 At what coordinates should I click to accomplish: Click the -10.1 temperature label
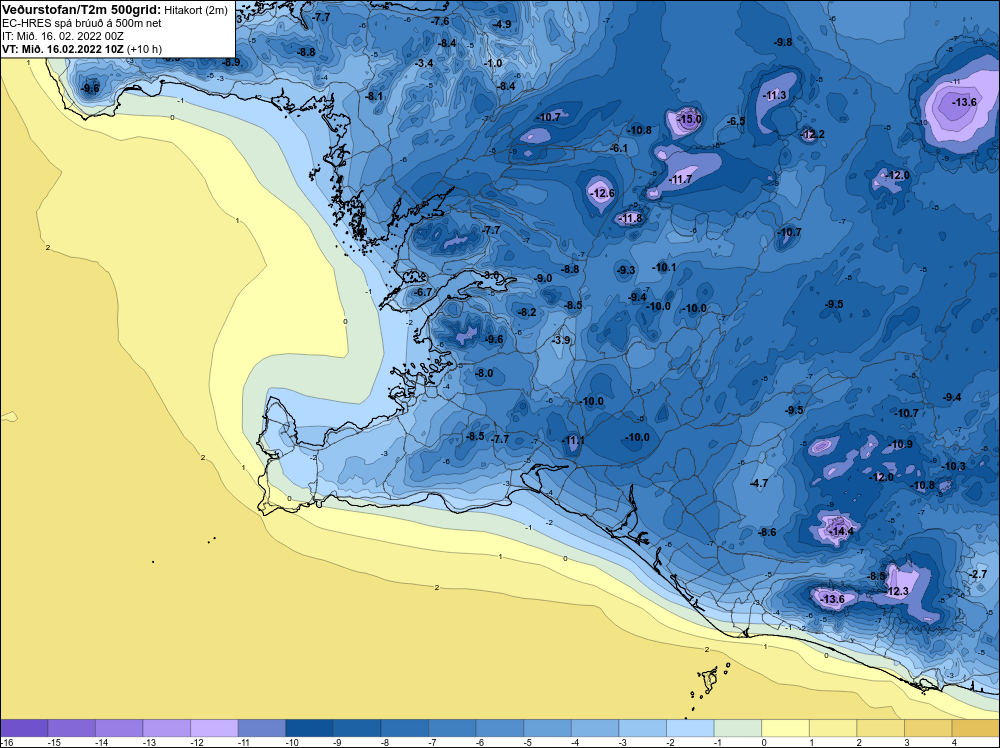pyautogui.click(x=665, y=268)
